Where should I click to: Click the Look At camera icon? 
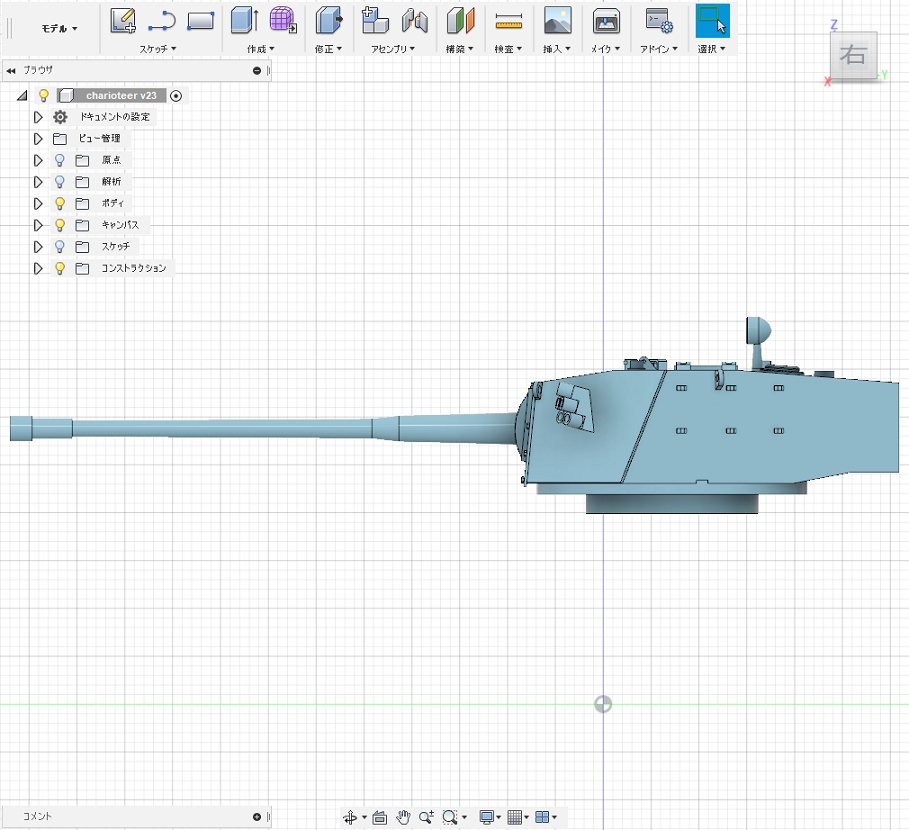380,817
